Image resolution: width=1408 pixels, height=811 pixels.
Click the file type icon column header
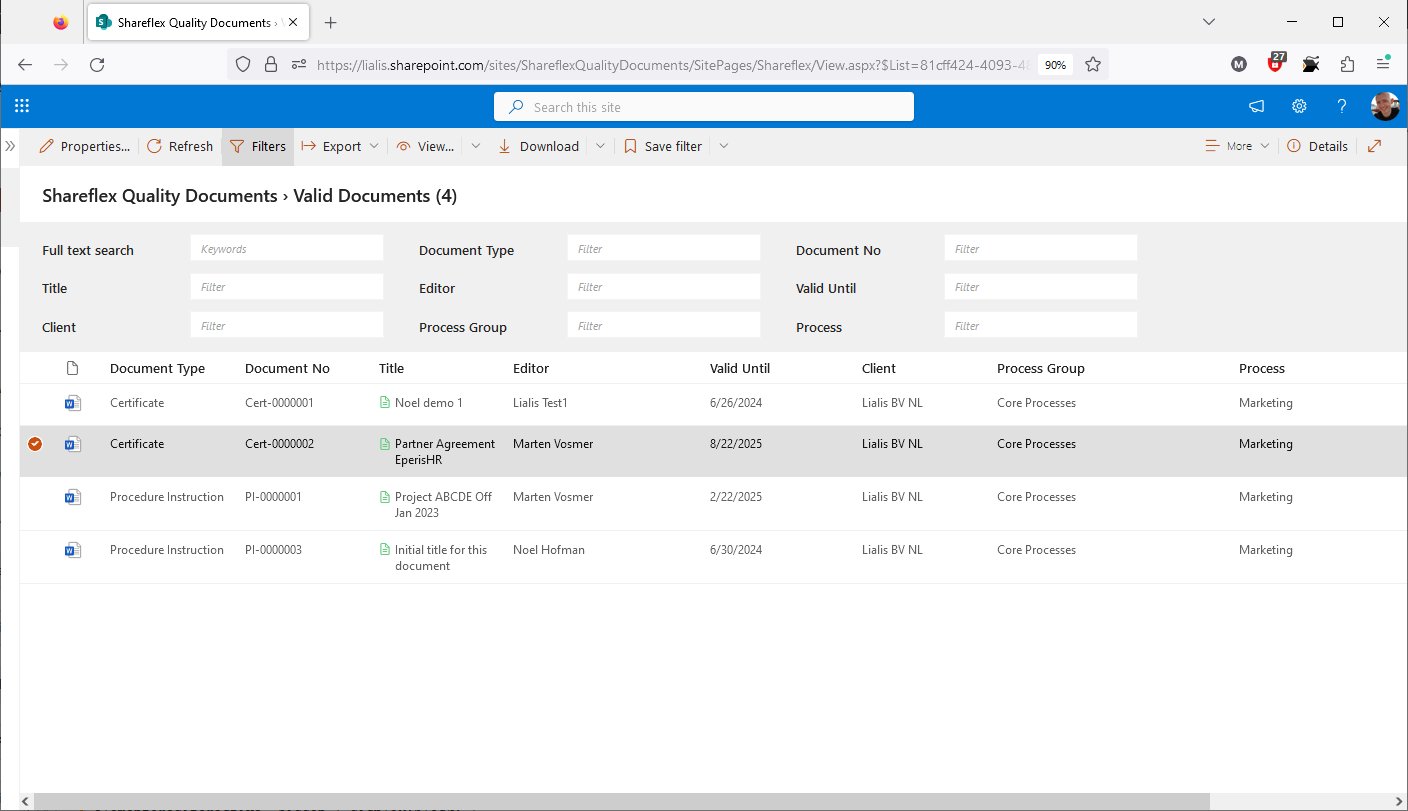click(71, 368)
